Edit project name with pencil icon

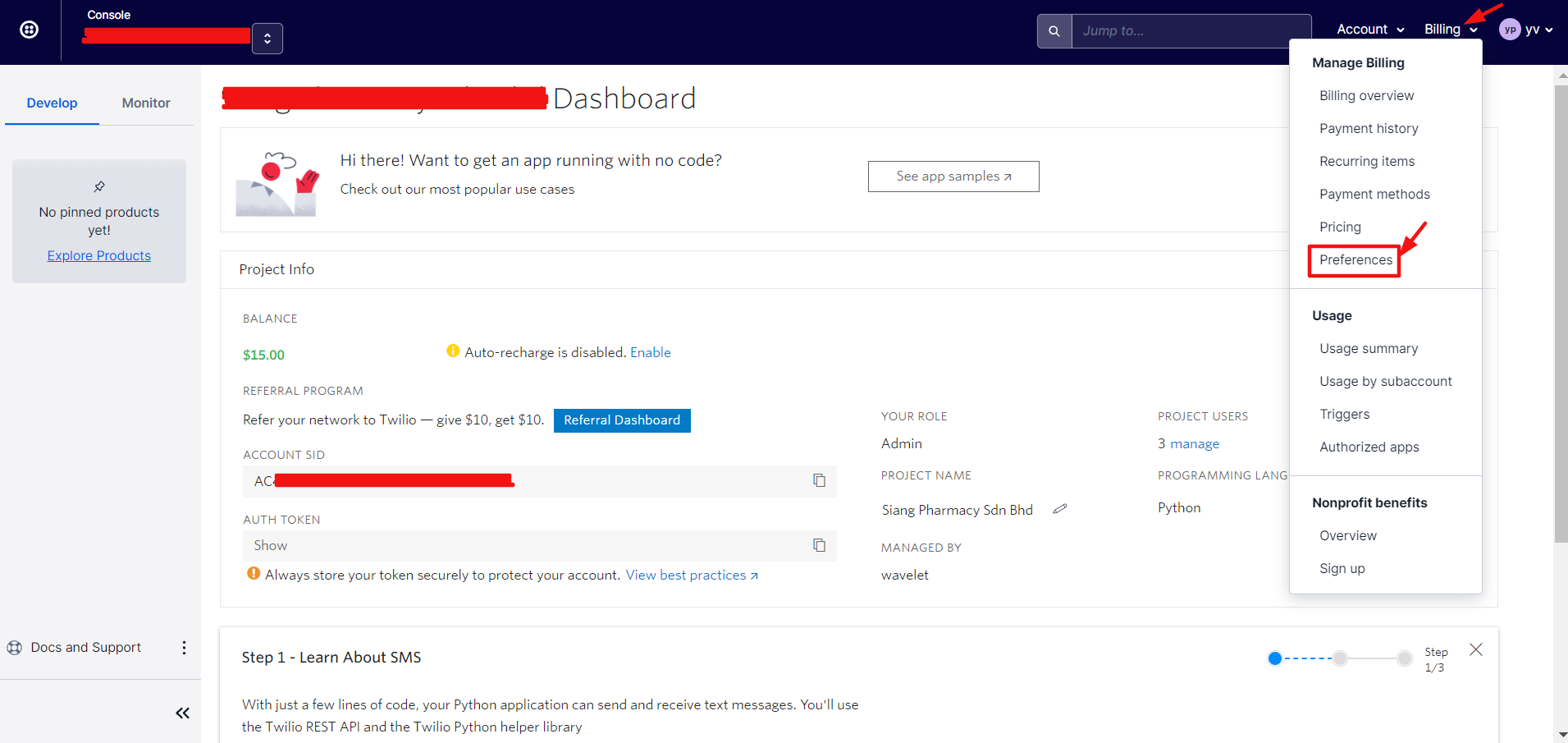(1060, 509)
